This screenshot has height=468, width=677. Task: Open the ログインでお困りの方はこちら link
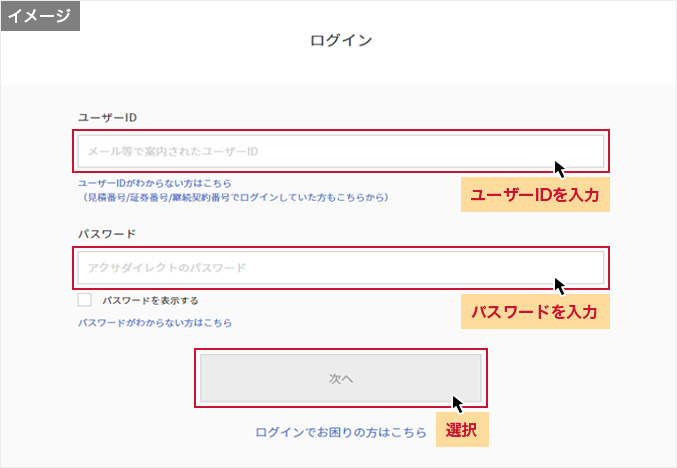341,432
